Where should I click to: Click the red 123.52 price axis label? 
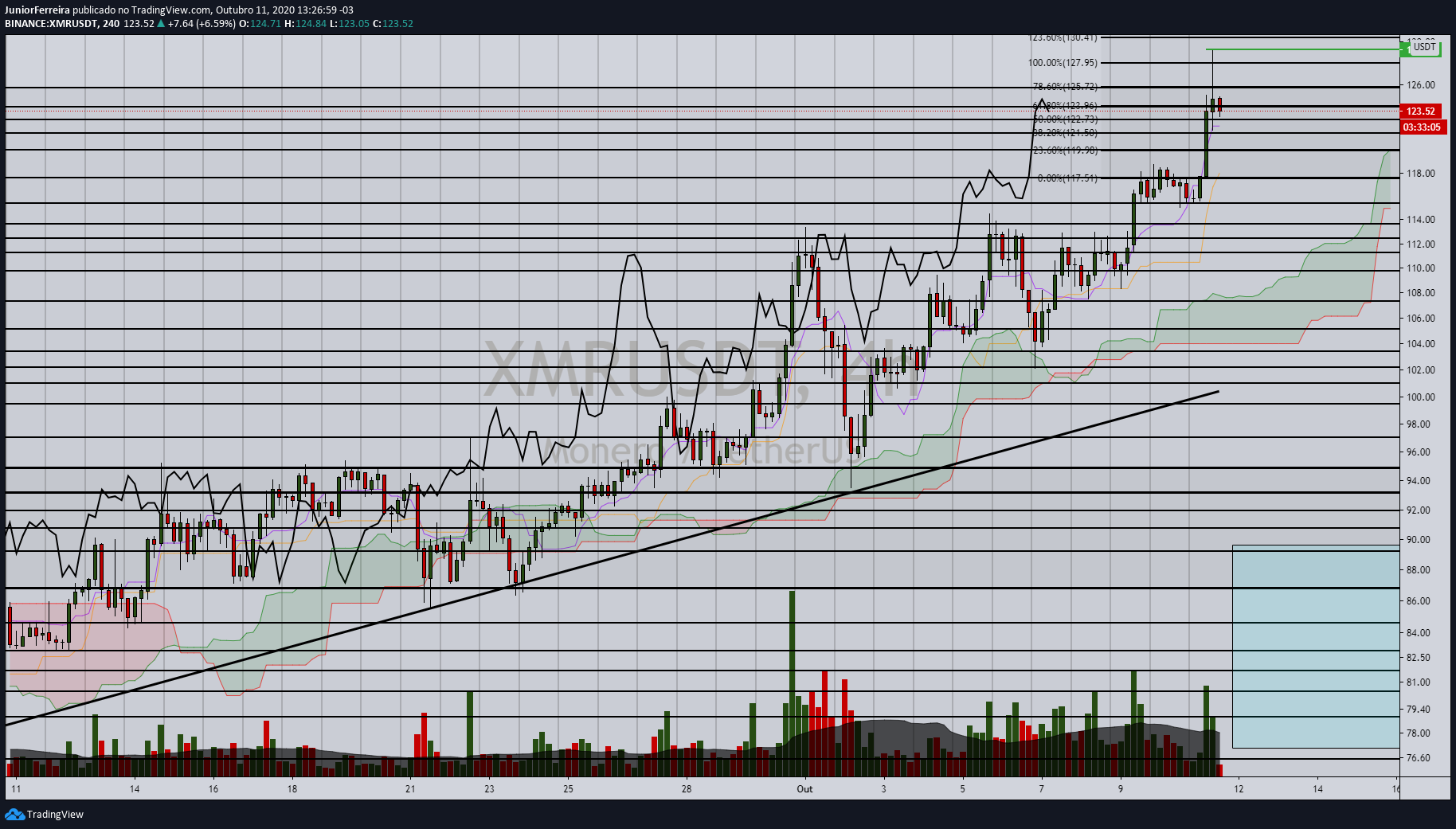pos(1421,111)
